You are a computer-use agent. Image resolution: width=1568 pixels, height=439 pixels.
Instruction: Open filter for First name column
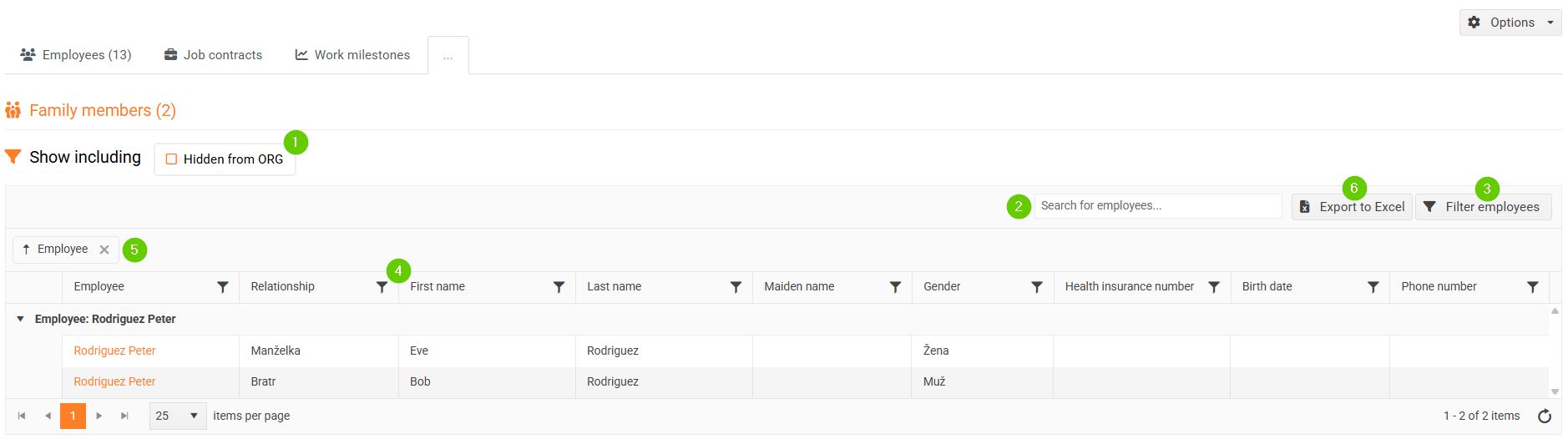[559, 287]
